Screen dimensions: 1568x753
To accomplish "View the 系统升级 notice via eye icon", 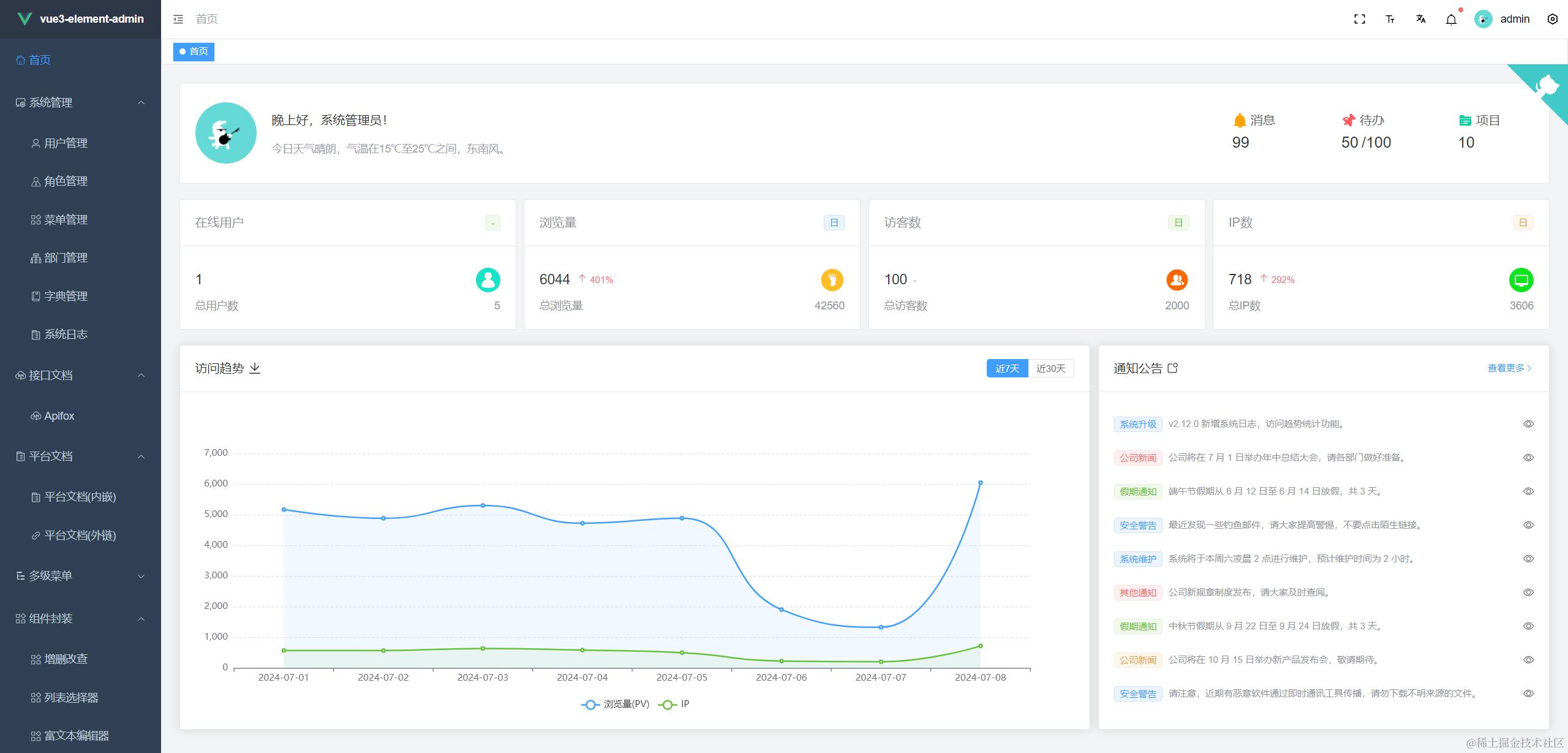I will 1529,424.
